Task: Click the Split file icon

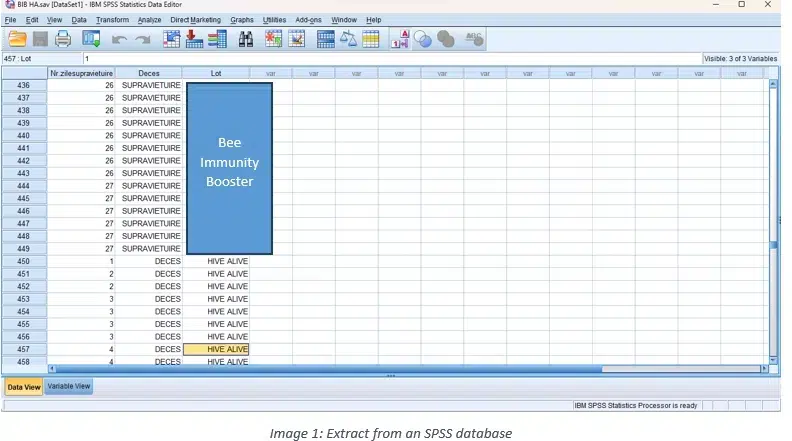Action: (x=326, y=39)
